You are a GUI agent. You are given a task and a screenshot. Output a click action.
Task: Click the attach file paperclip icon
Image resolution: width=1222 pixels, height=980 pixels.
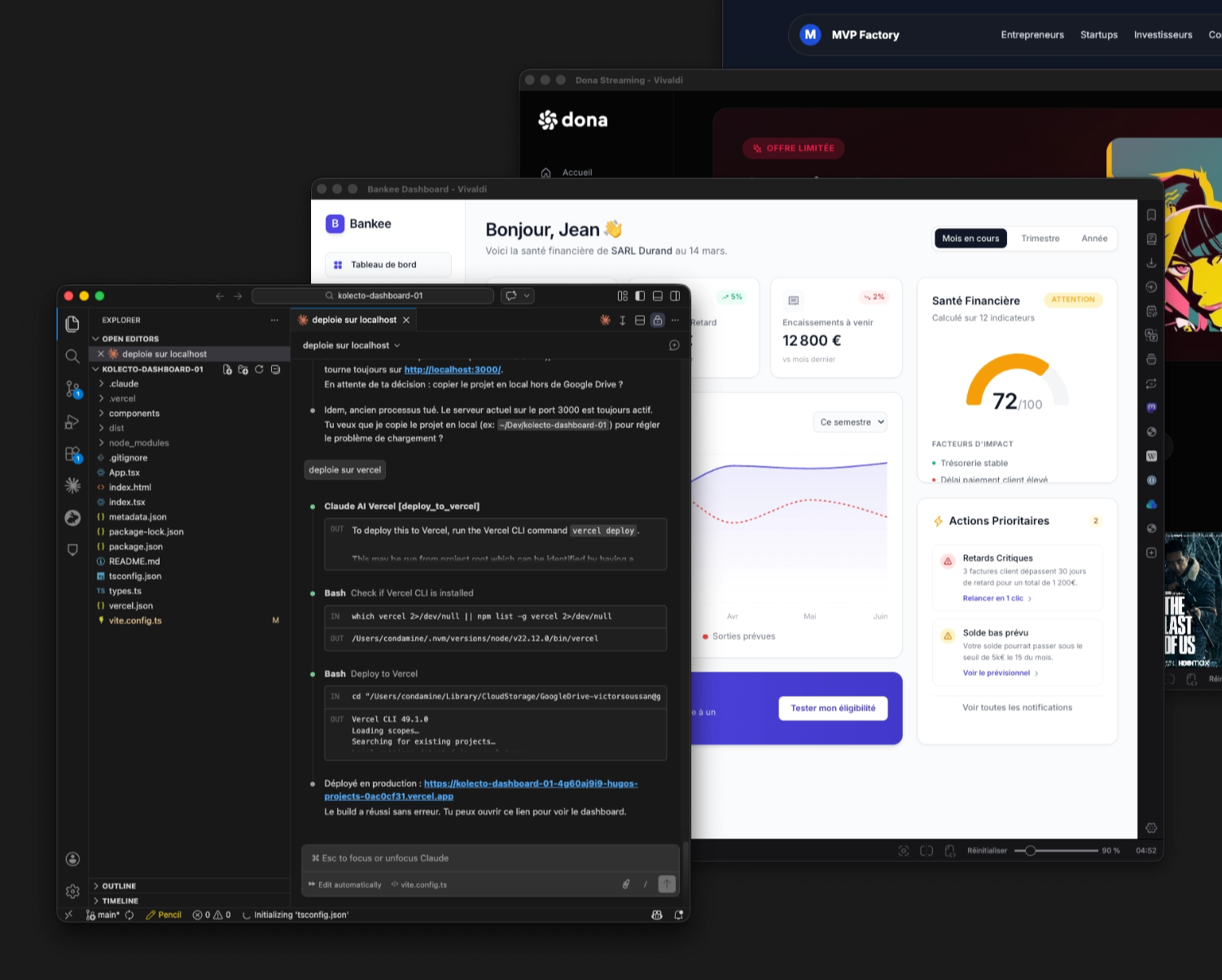point(625,884)
